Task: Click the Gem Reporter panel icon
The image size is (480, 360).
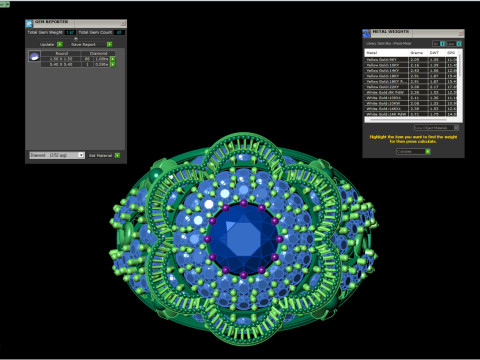Action: 29,23
